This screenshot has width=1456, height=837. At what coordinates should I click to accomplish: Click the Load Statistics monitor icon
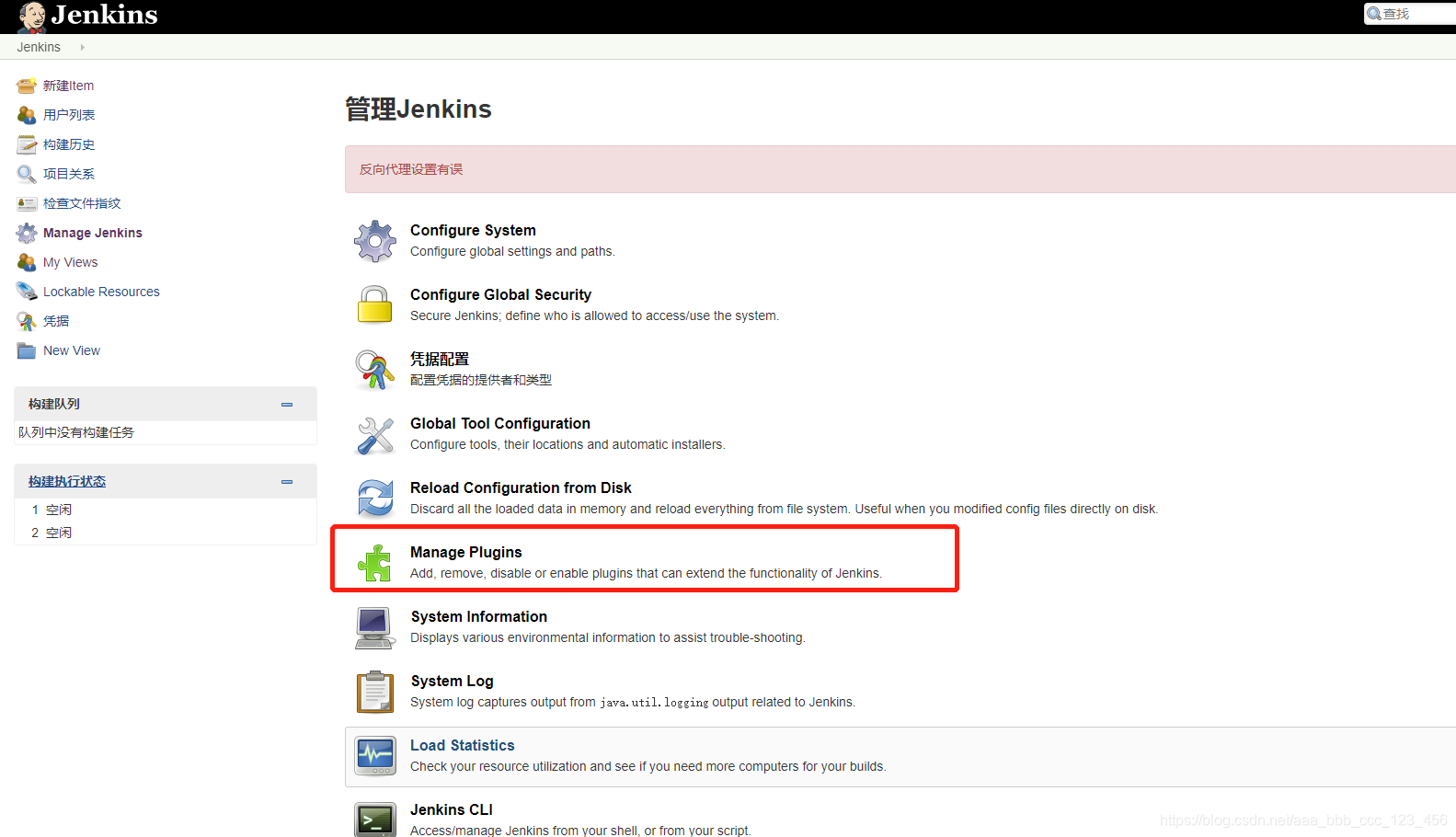375,756
